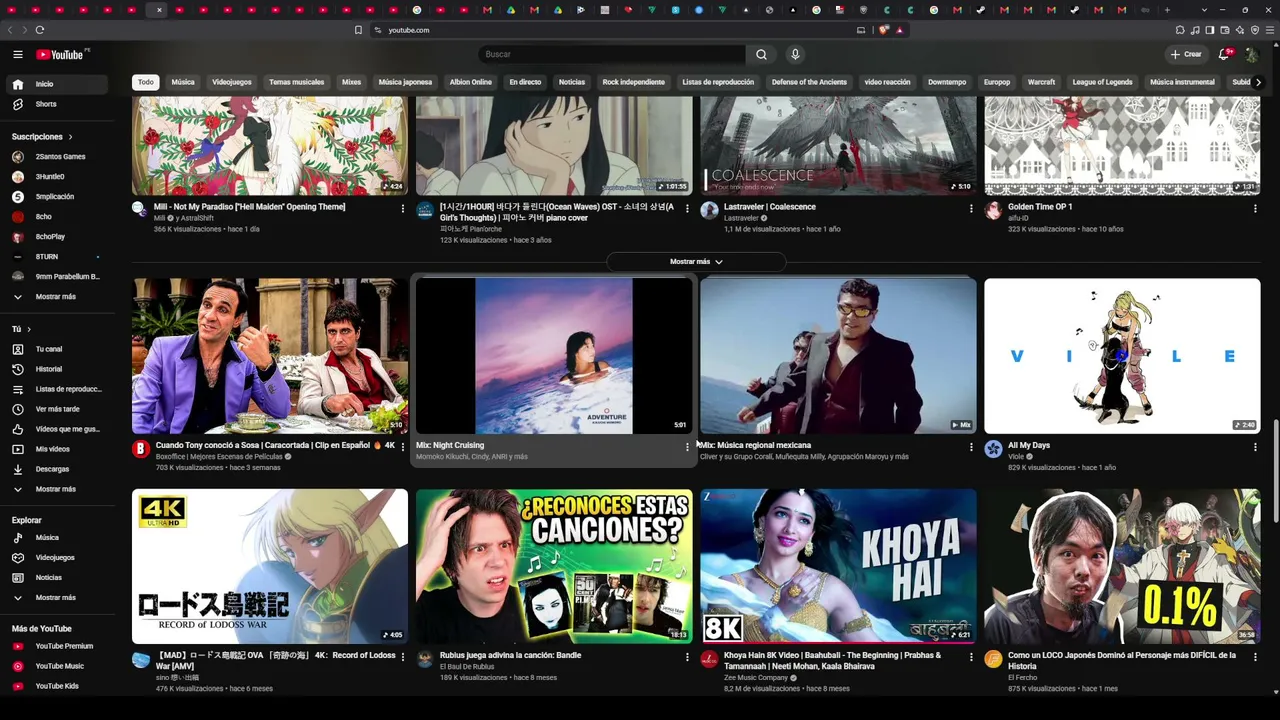Viewport: 1280px width, 720px height.
Task: Click the Buscar search field
Action: pos(612,54)
